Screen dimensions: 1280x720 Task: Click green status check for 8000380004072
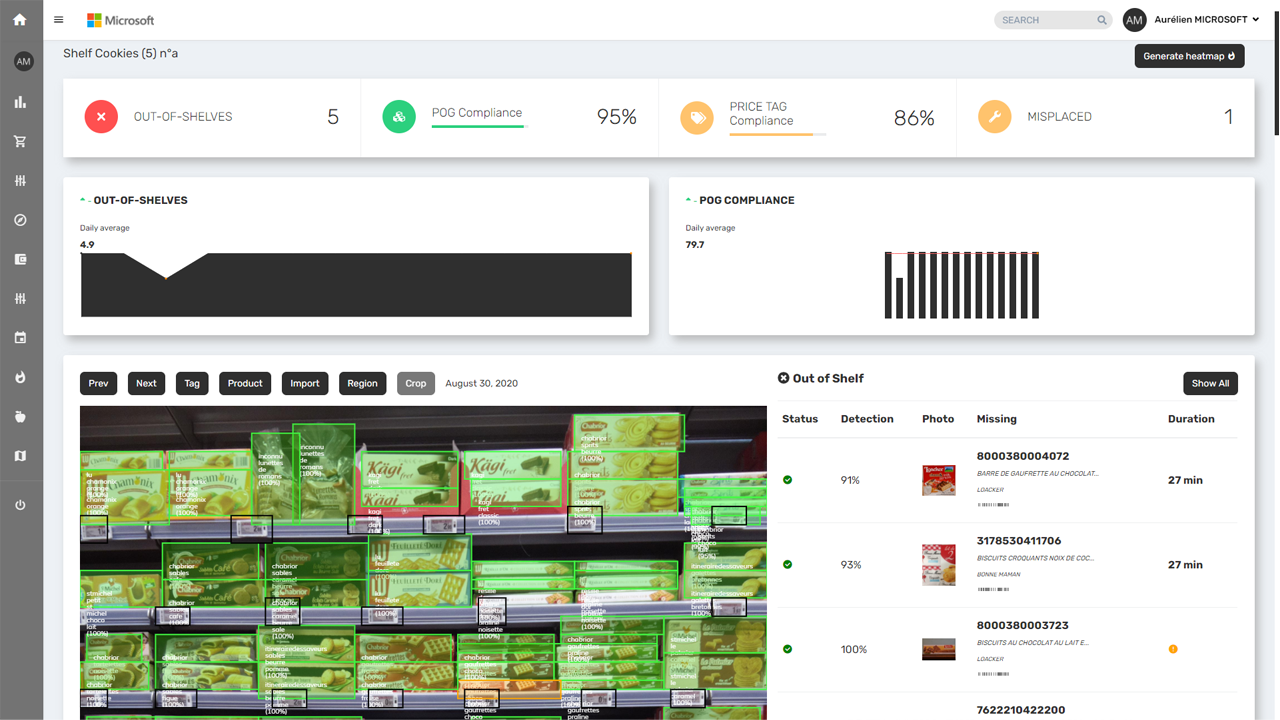point(787,480)
